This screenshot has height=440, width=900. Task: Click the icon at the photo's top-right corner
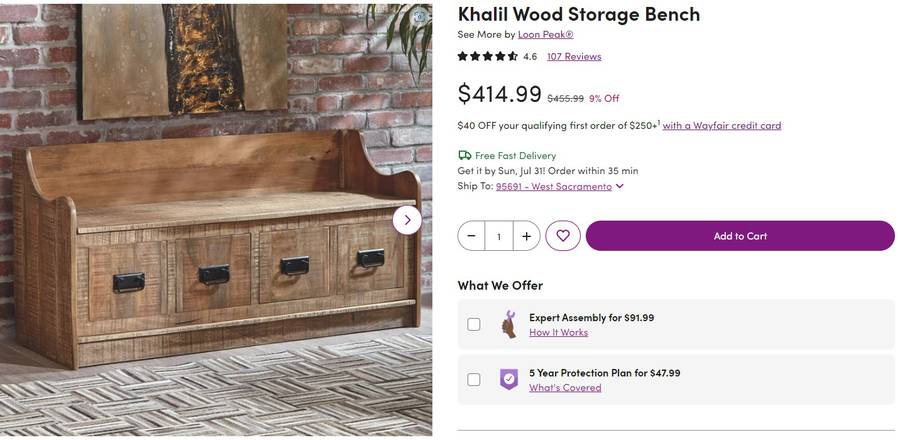point(420,17)
